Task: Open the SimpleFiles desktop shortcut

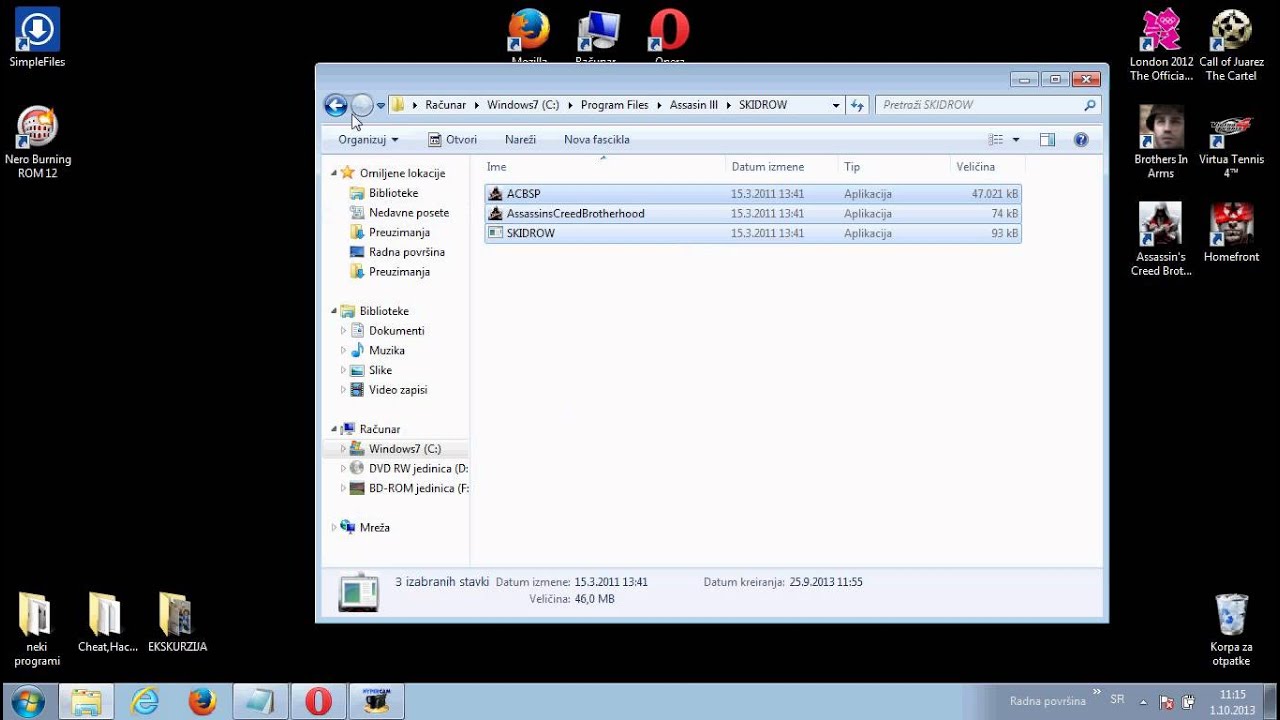Action: coord(37,39)
